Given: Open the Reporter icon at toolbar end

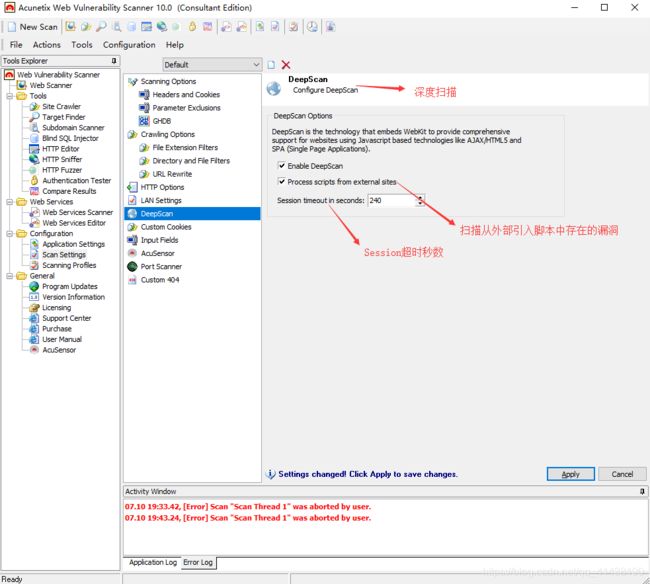Looking at the screenshot, I should coord(330,27).
